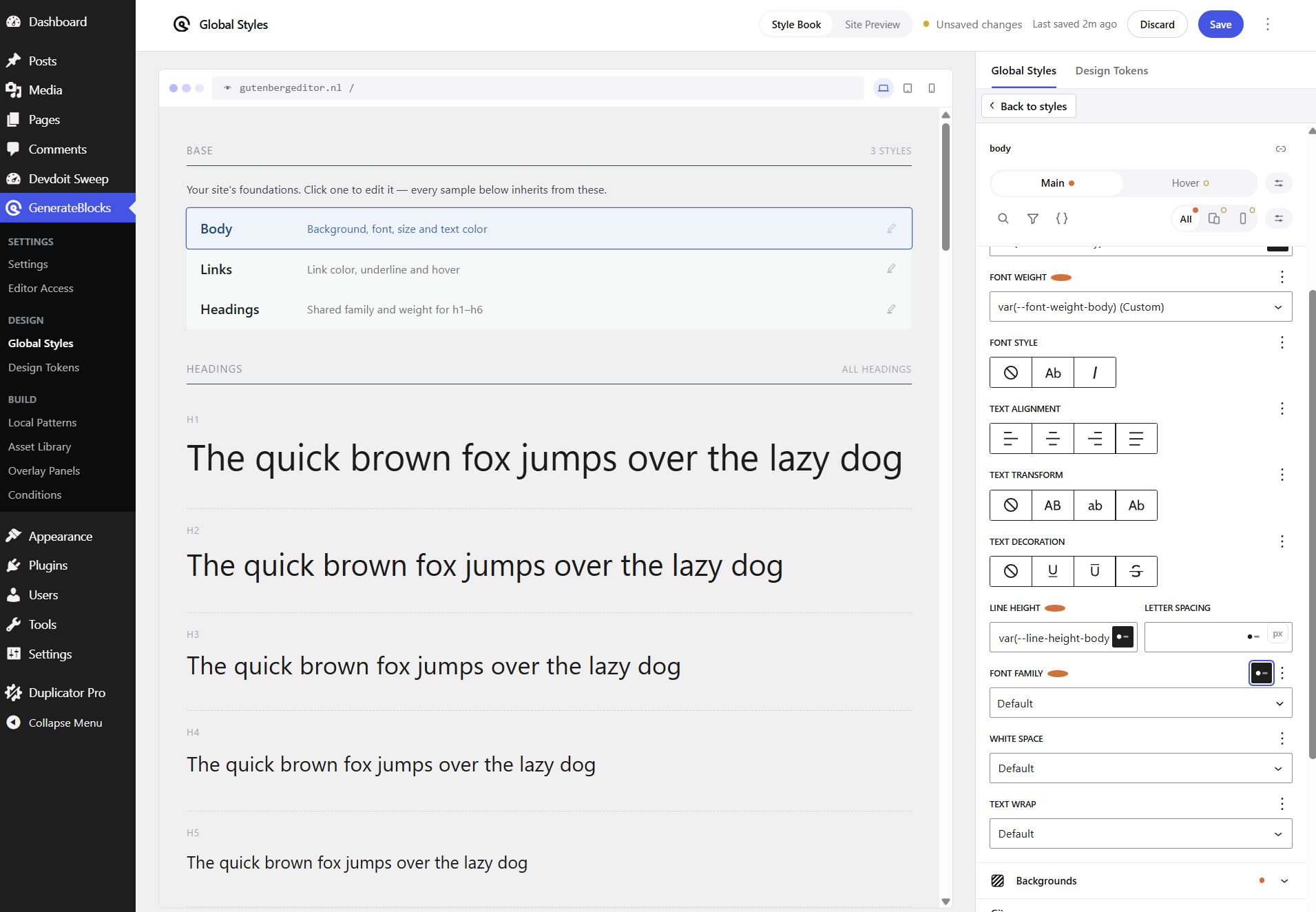Click the link icon beside body selector
Image resolution: width=1316 pixels, height=912 pixels.
click(1281, 149)
